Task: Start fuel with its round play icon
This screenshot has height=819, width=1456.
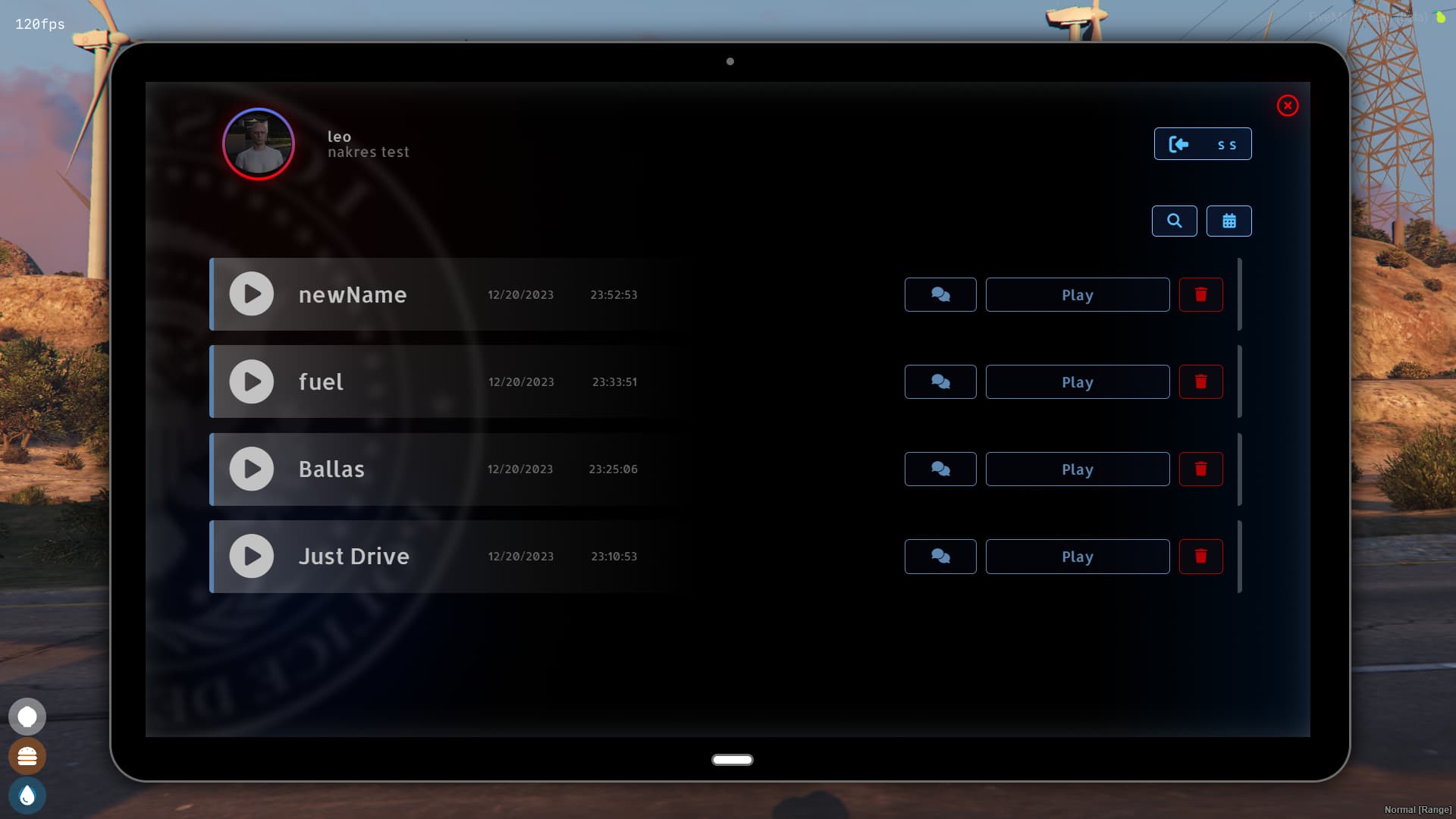Action: (252, 381)
